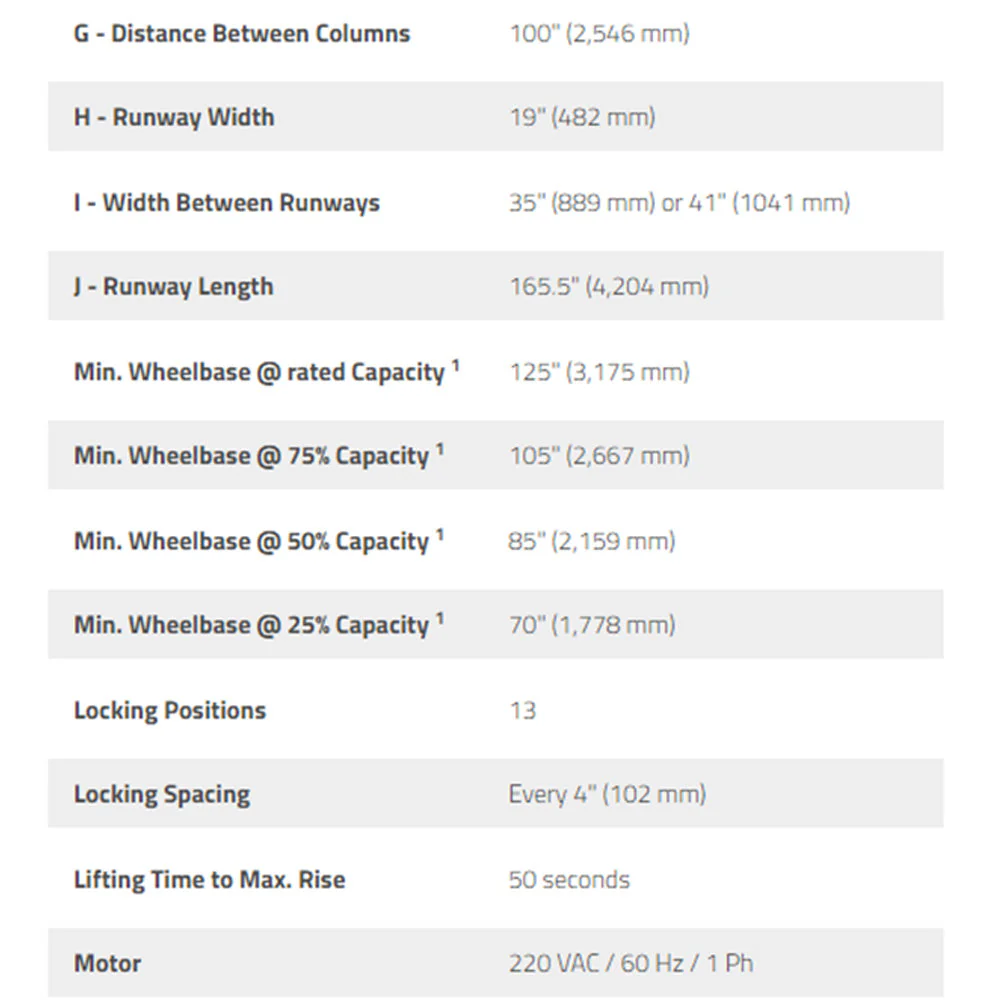
Task: Select Min. Wheelbase @ 50% Capacity label
Action: tap(251, 541)
